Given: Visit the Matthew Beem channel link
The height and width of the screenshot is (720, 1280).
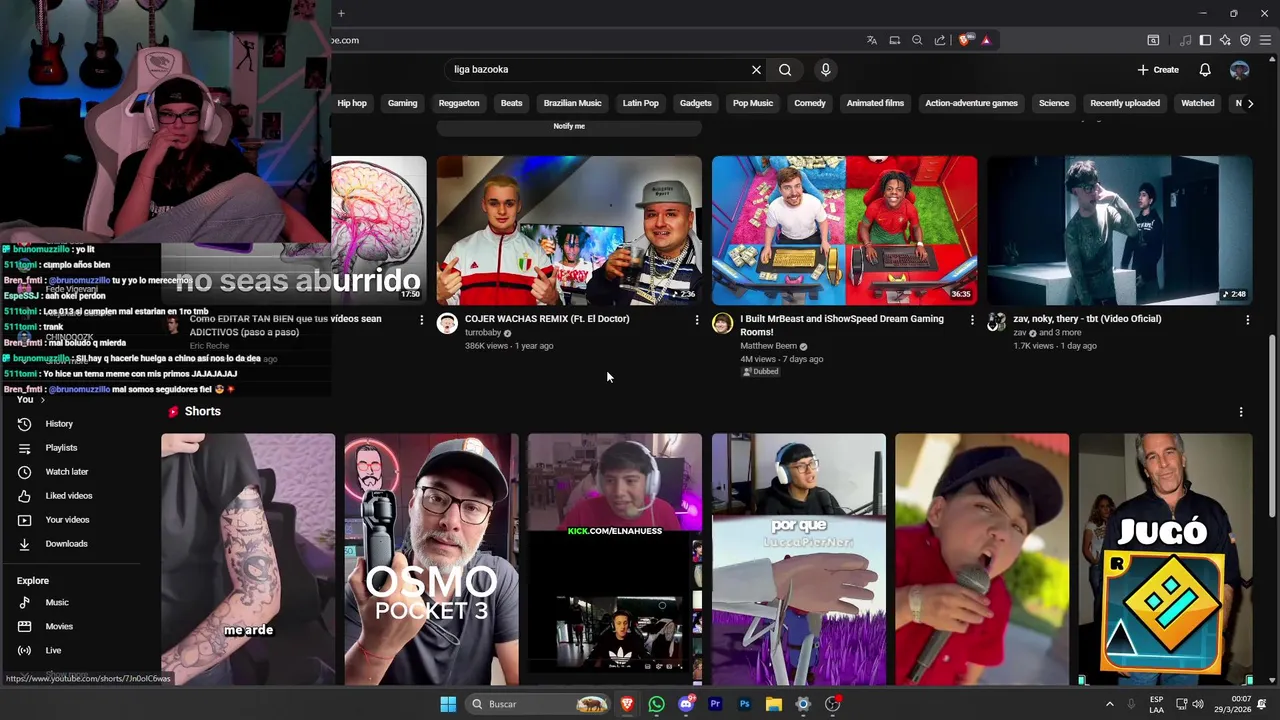Looking at the screenshot, I should [768, 346].
